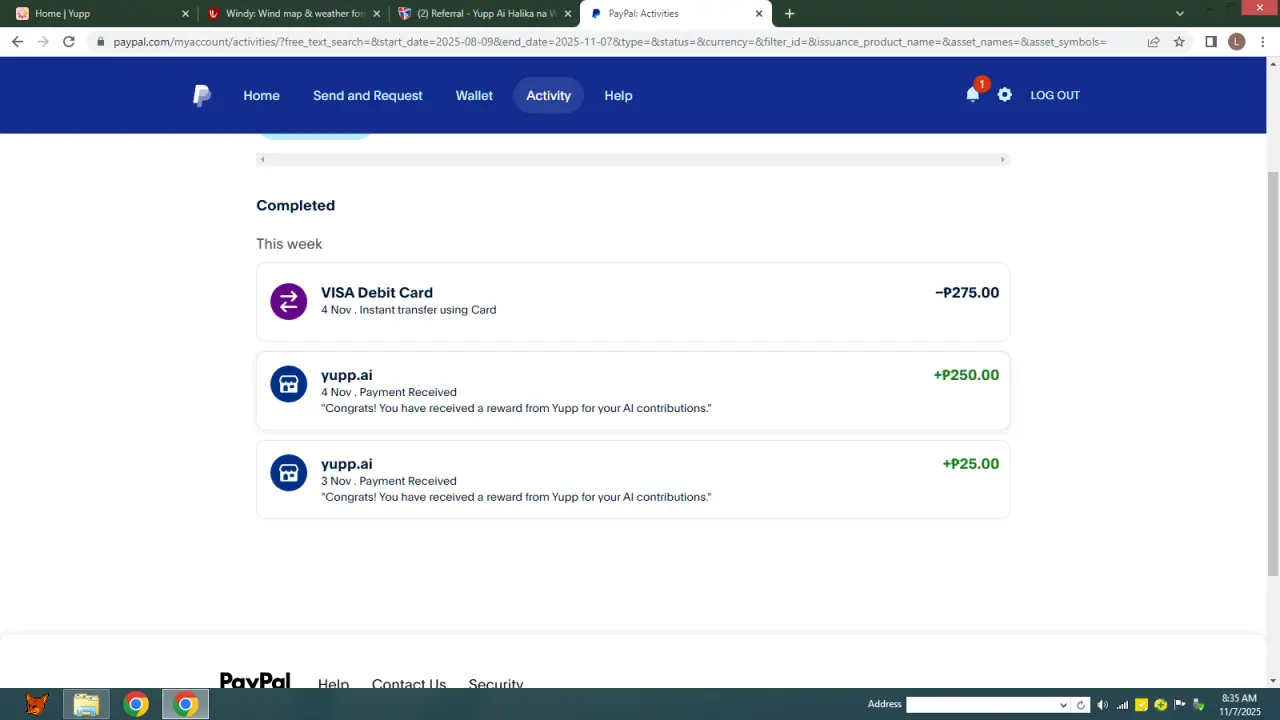Go back to the previous page
The image size is (1280, 720).
pos(17,41)
